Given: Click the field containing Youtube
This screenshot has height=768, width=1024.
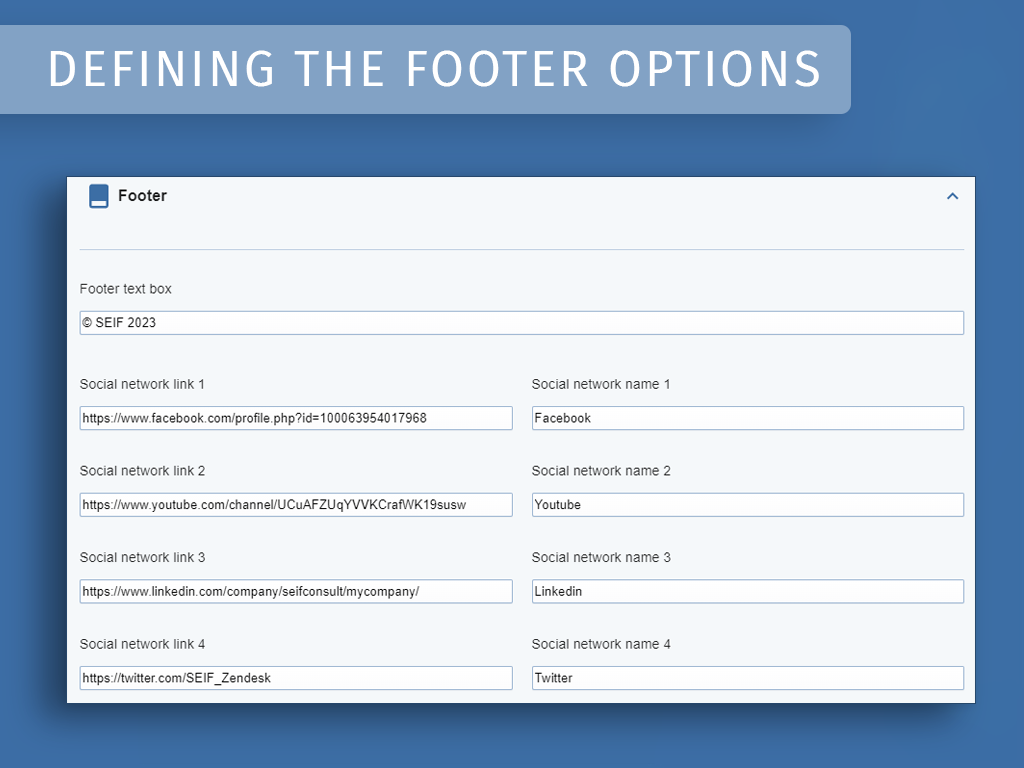Looking at the screenshot, I should (747, 504).
